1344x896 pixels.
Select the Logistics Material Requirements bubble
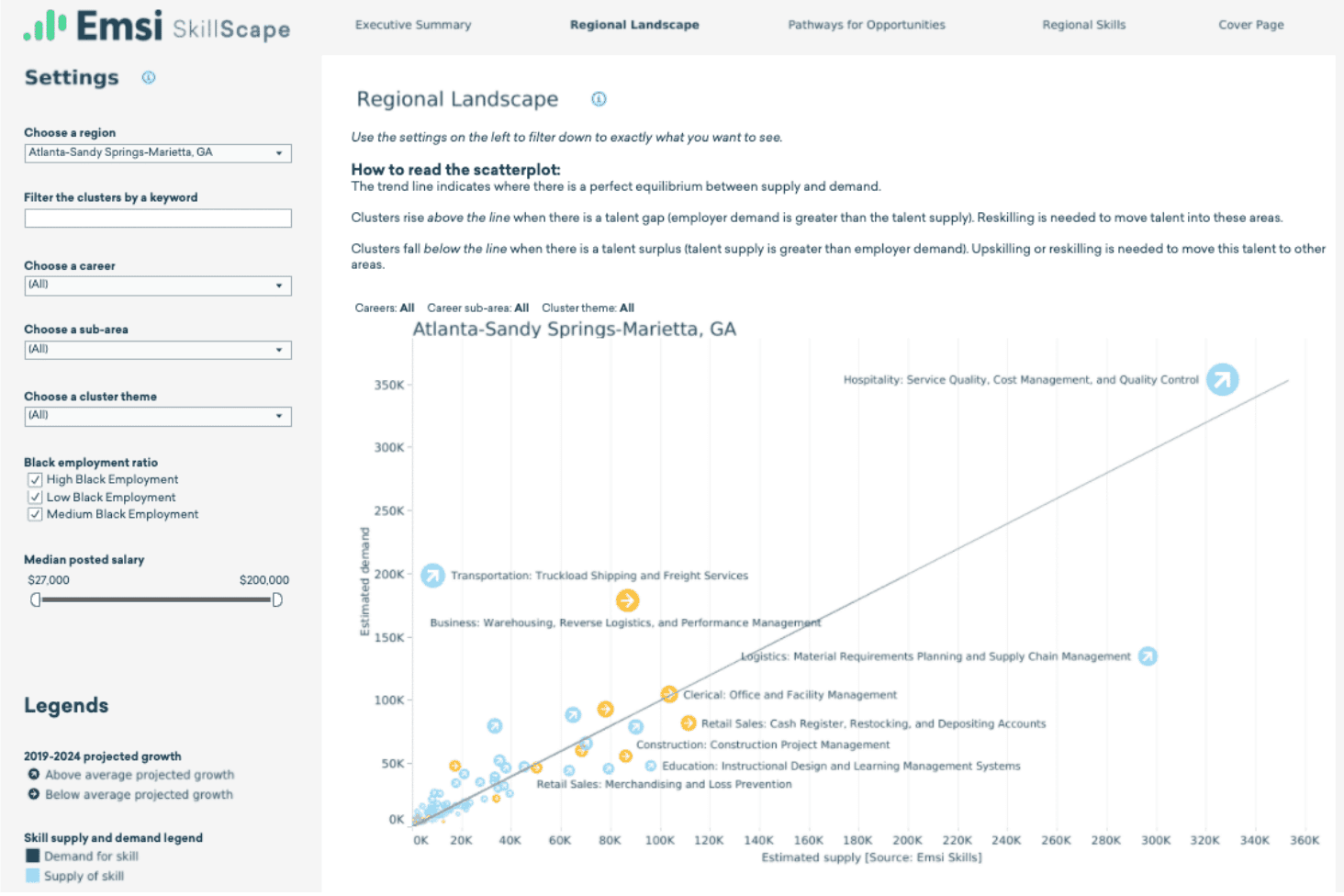[x=1148, y=656]
